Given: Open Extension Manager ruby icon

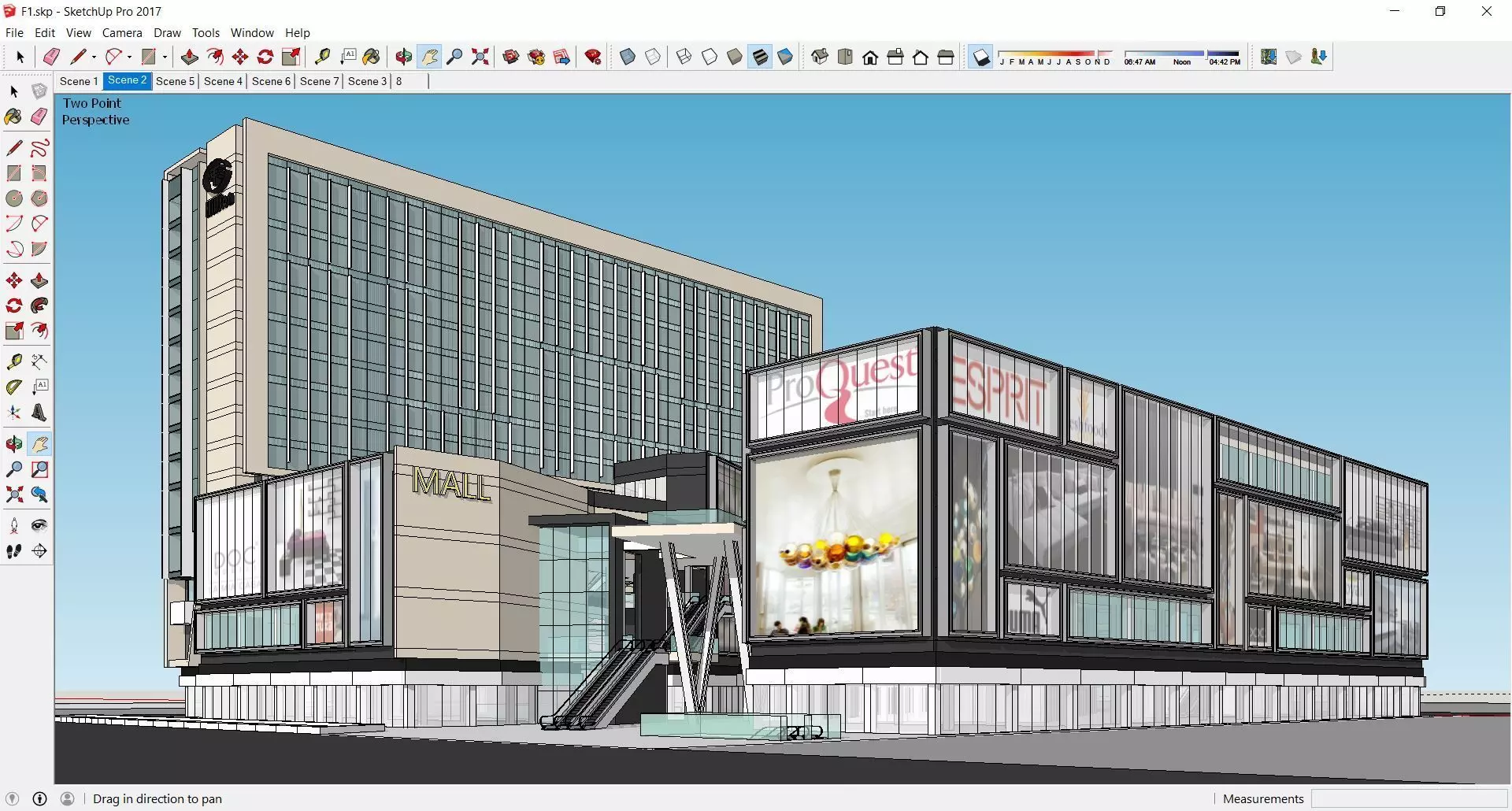Looking at the screenshot, I should [x=593, y=57].
